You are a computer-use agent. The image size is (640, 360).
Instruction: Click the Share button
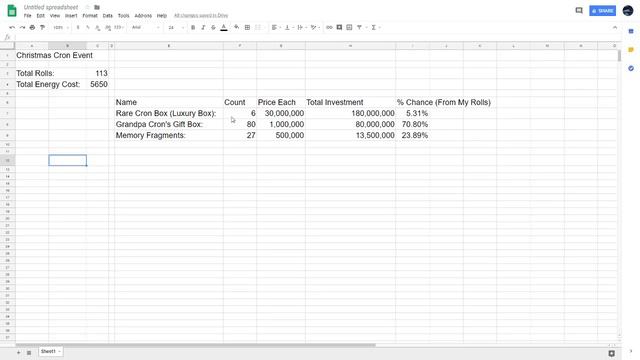[x=602, y=11]
